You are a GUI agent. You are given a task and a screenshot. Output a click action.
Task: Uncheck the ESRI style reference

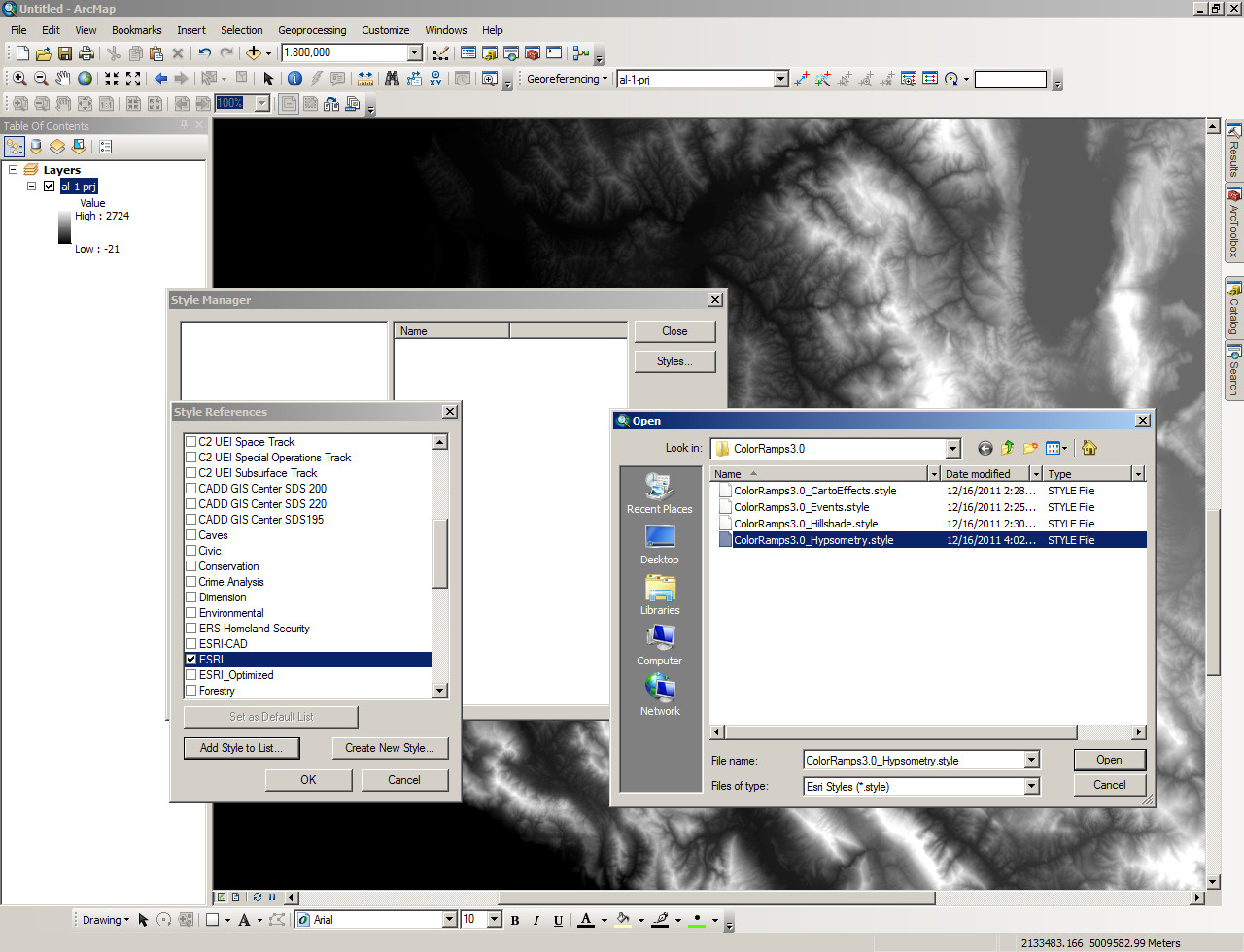coord(191,660)
